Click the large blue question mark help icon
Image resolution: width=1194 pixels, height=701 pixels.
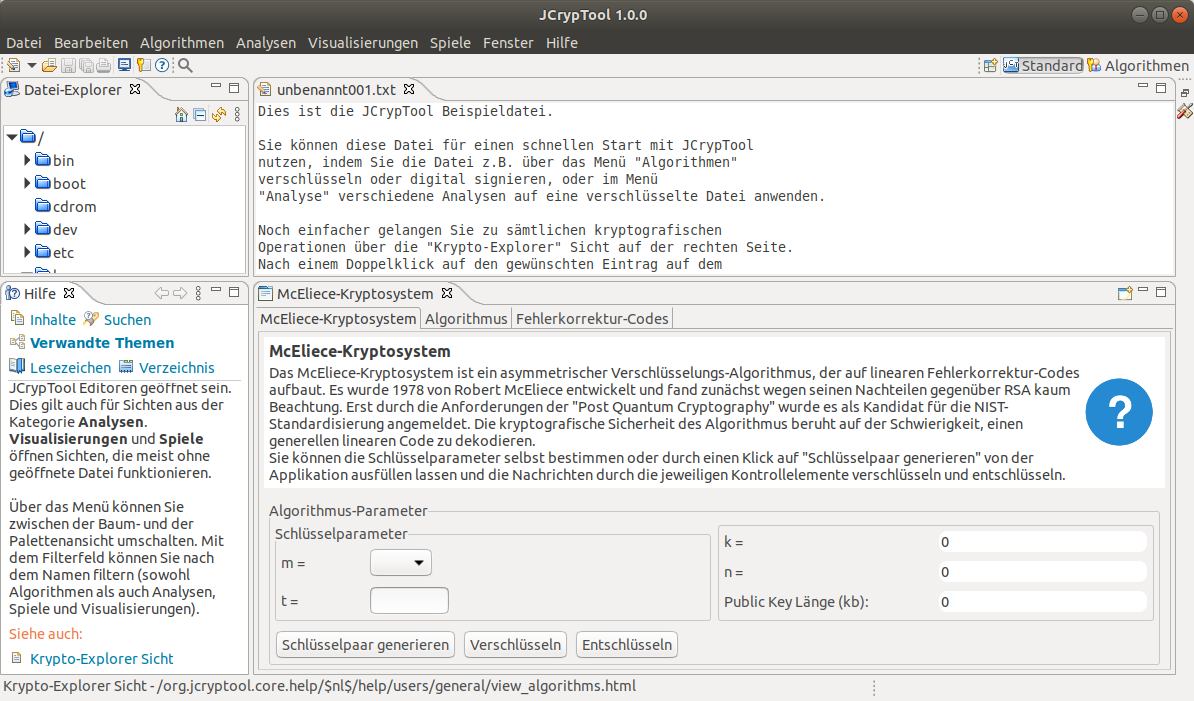(1119, 412)
